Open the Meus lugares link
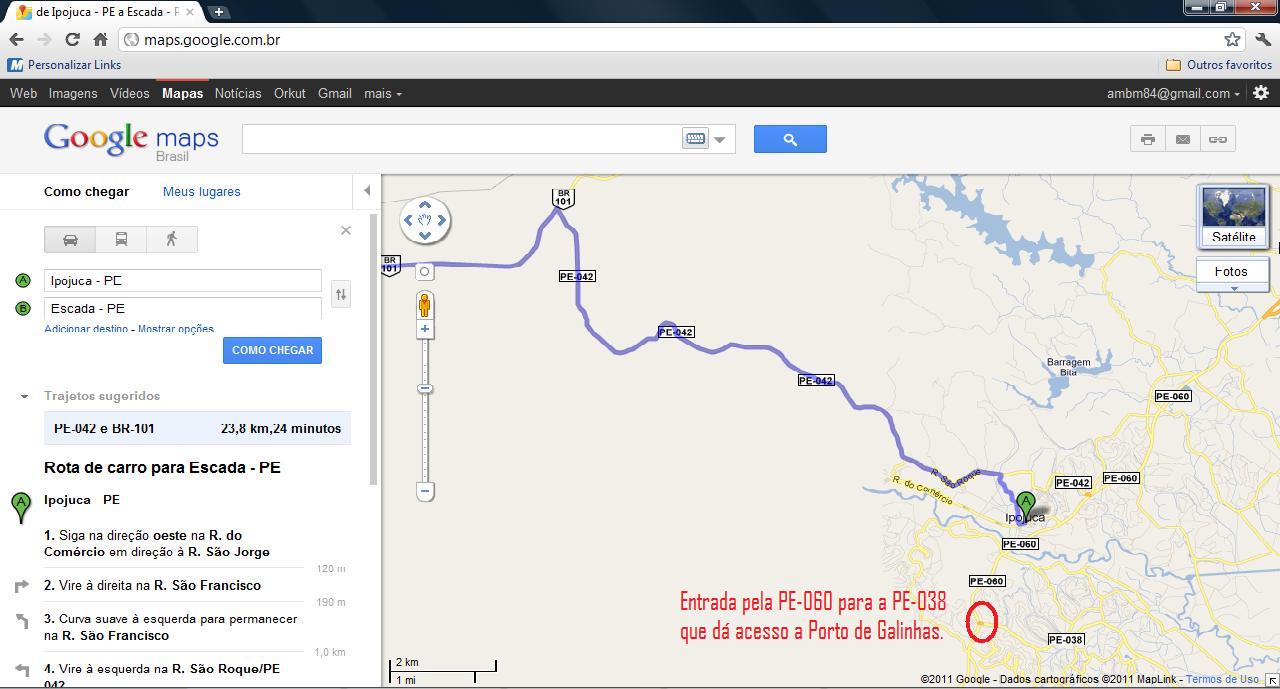The image size is (1280, 689). tap(202, 191)
